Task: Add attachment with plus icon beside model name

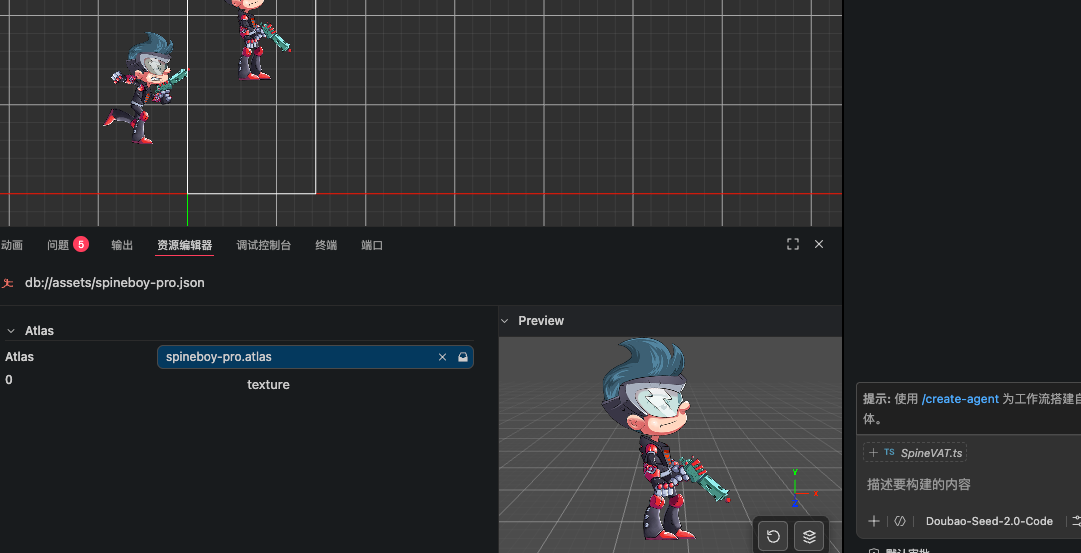Action: pos(873,521)
